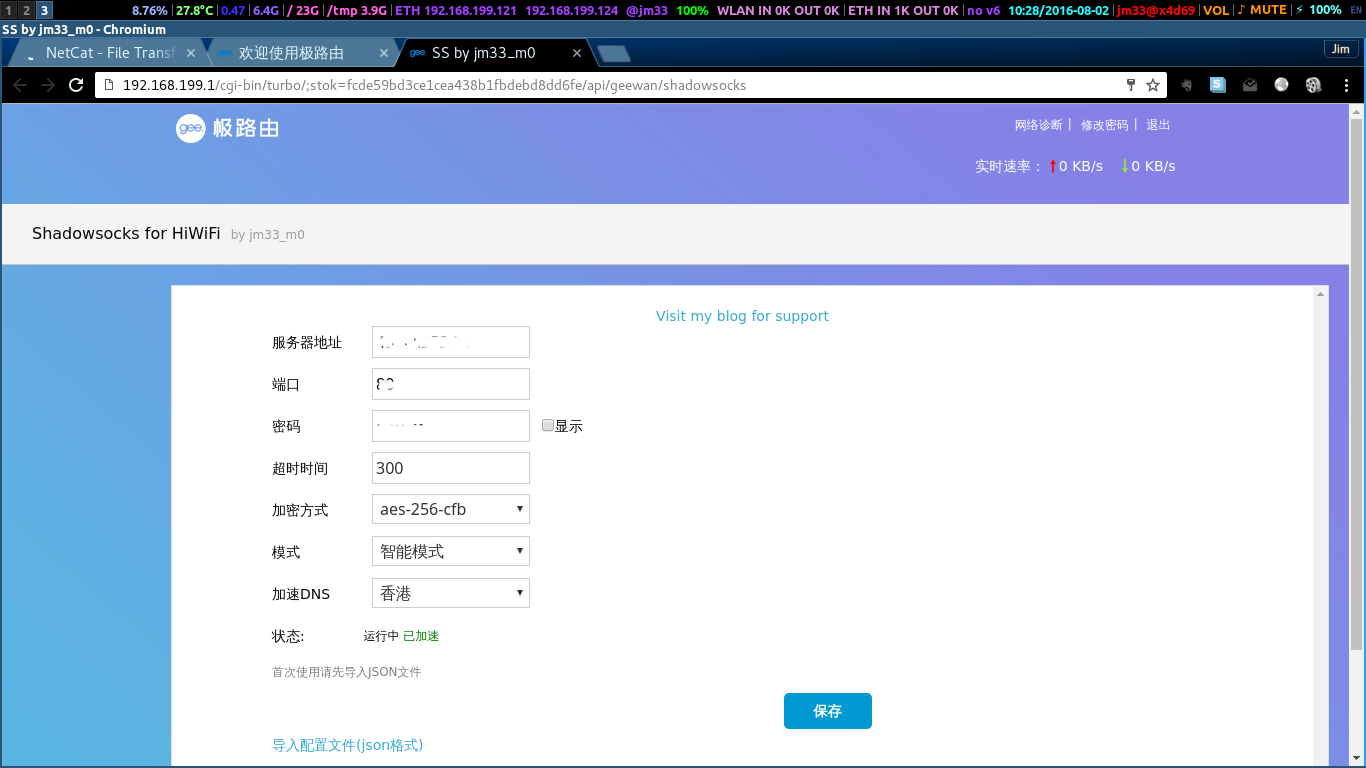Viewport: 1366px width, 768px height.
Task: Close the SS by jm33_m0 tab
Action: click(577, 53)
